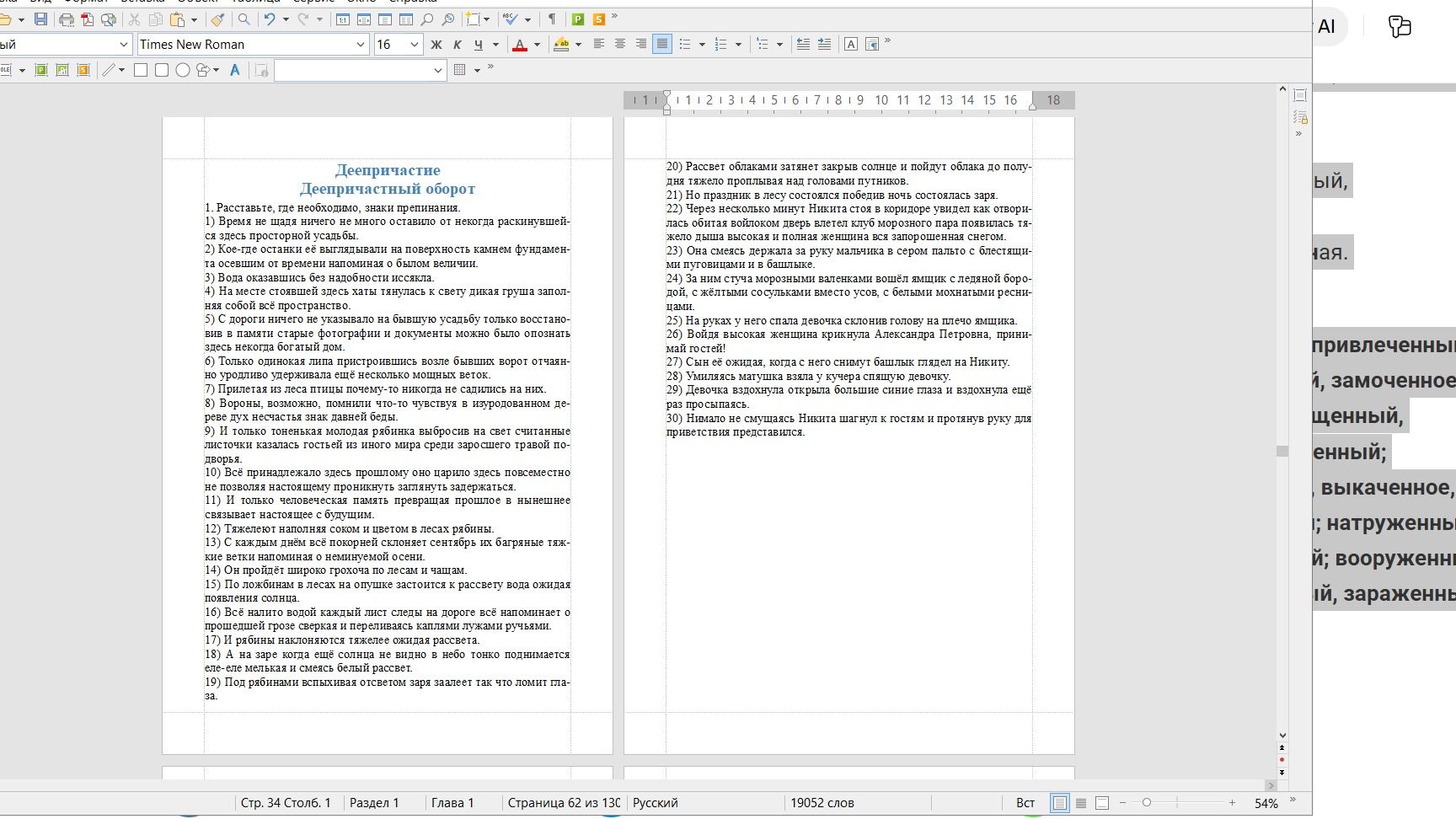Expand the spell check options arrow
This screenshot has width=1456, height=819.
[x=527, y=19]
